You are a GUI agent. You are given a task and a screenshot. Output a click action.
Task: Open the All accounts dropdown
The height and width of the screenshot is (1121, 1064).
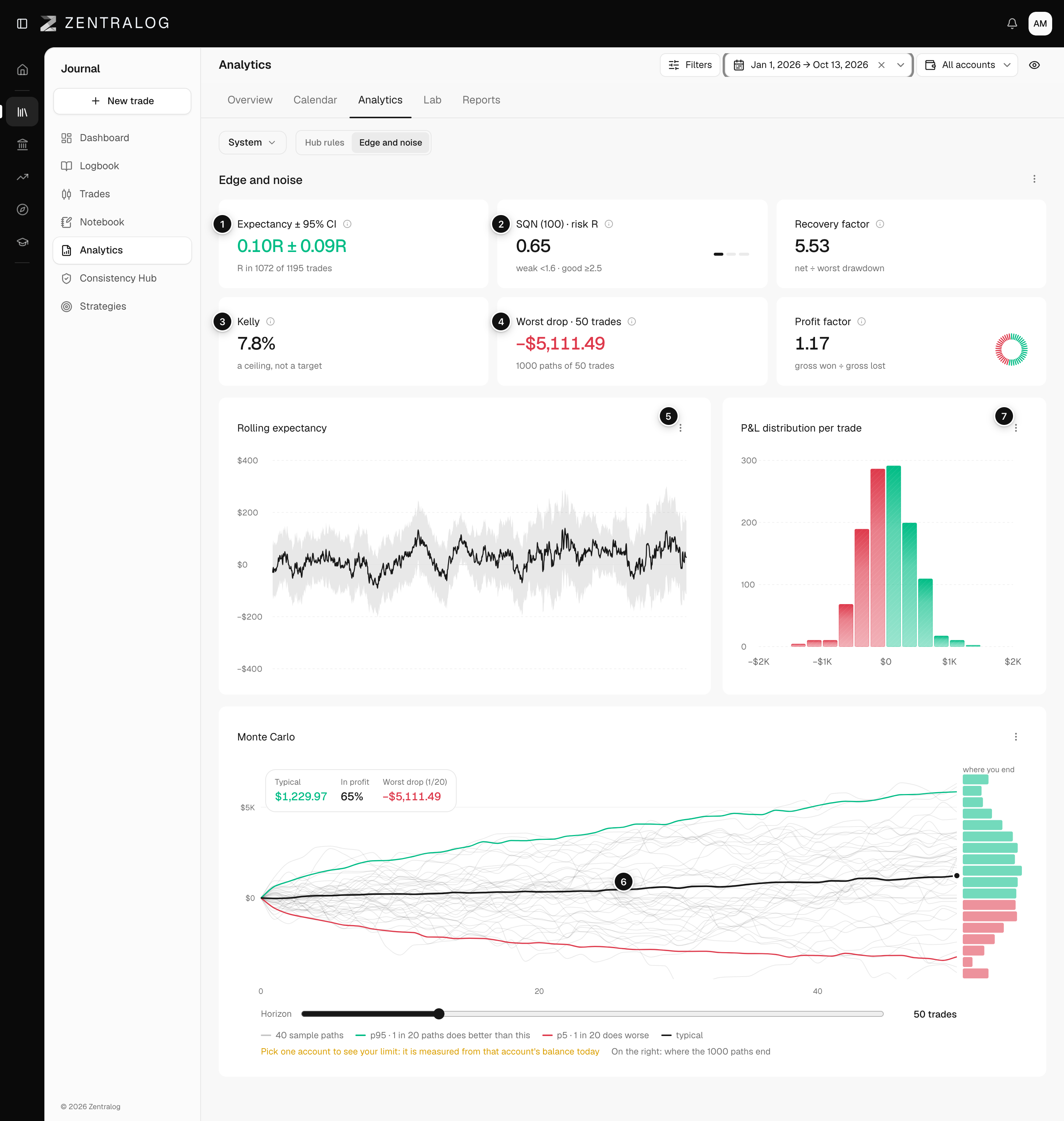[967, 65]
